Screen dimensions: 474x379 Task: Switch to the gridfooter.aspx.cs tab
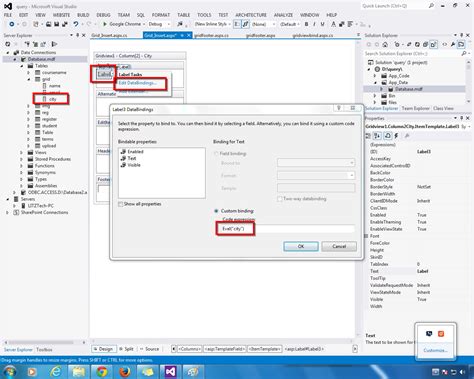211,35
